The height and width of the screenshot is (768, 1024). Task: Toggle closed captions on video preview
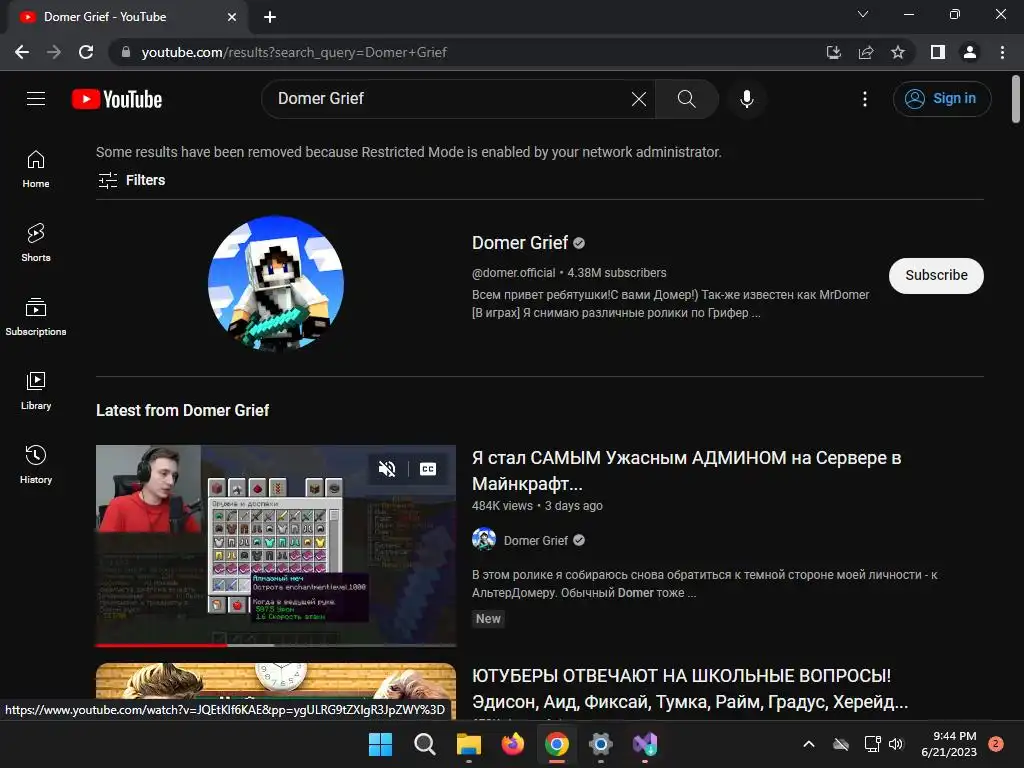(428, 469)
